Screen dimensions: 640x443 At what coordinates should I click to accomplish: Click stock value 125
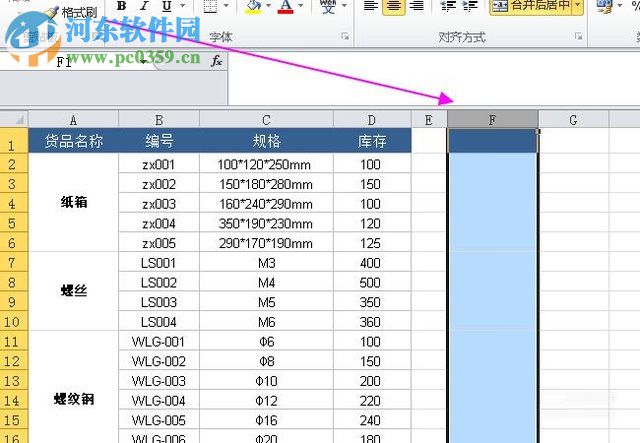[372, 243]
